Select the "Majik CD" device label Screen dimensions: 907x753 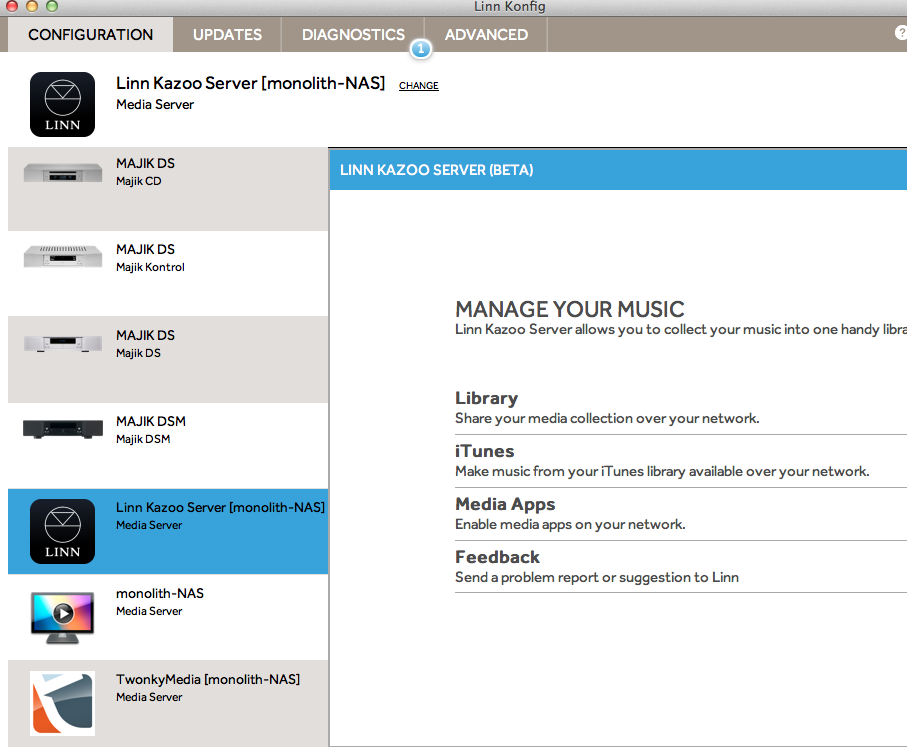click(x=139, y=181)
